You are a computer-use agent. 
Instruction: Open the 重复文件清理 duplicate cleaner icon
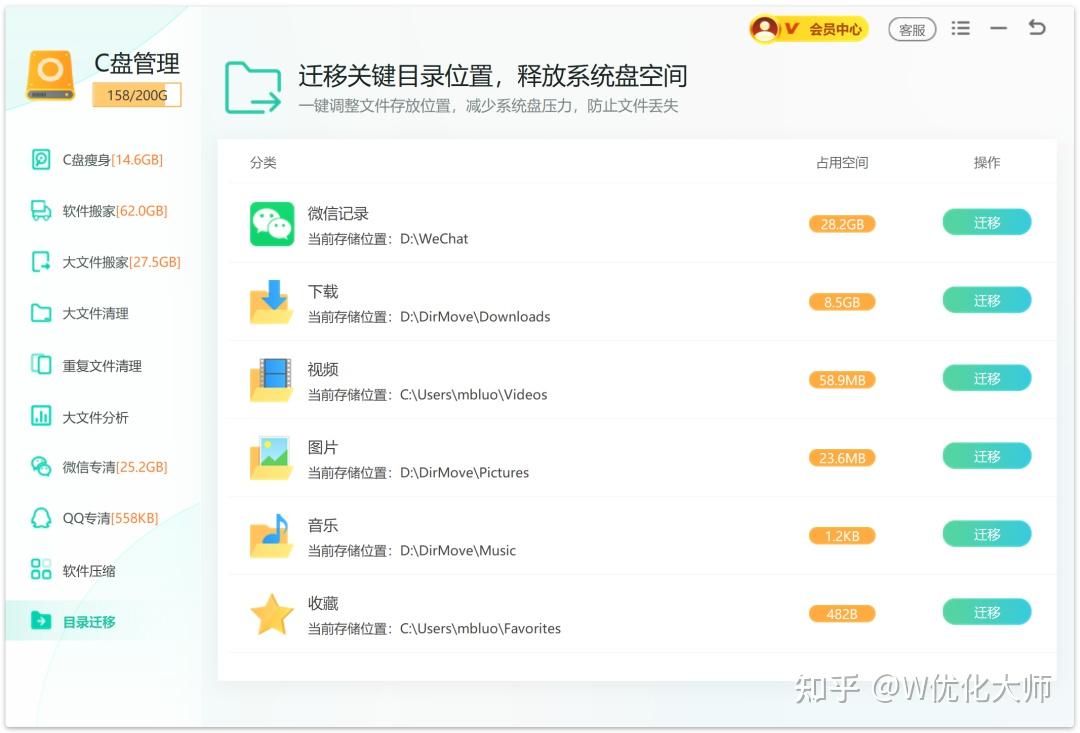41,365
